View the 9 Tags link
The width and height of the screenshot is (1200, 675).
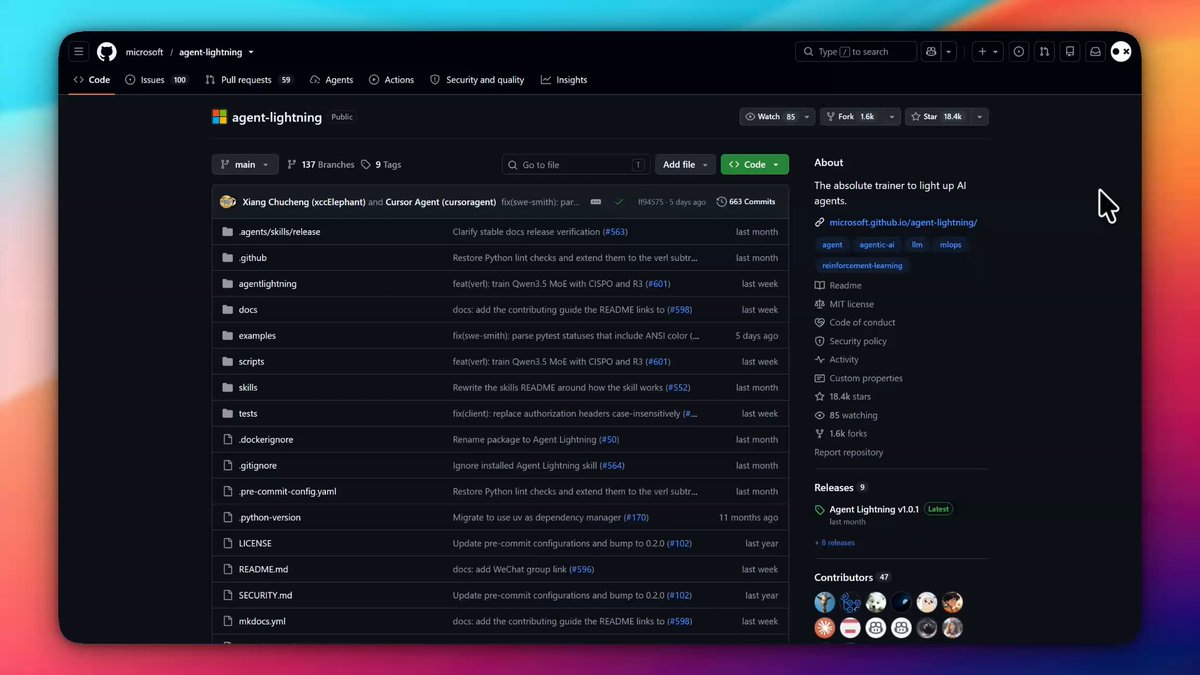pos(381,165)
